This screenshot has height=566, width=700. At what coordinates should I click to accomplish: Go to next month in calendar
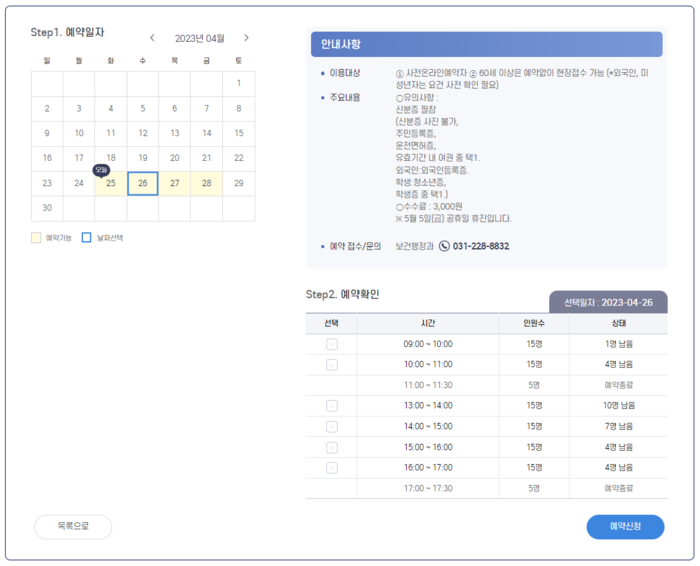point(246,38)
